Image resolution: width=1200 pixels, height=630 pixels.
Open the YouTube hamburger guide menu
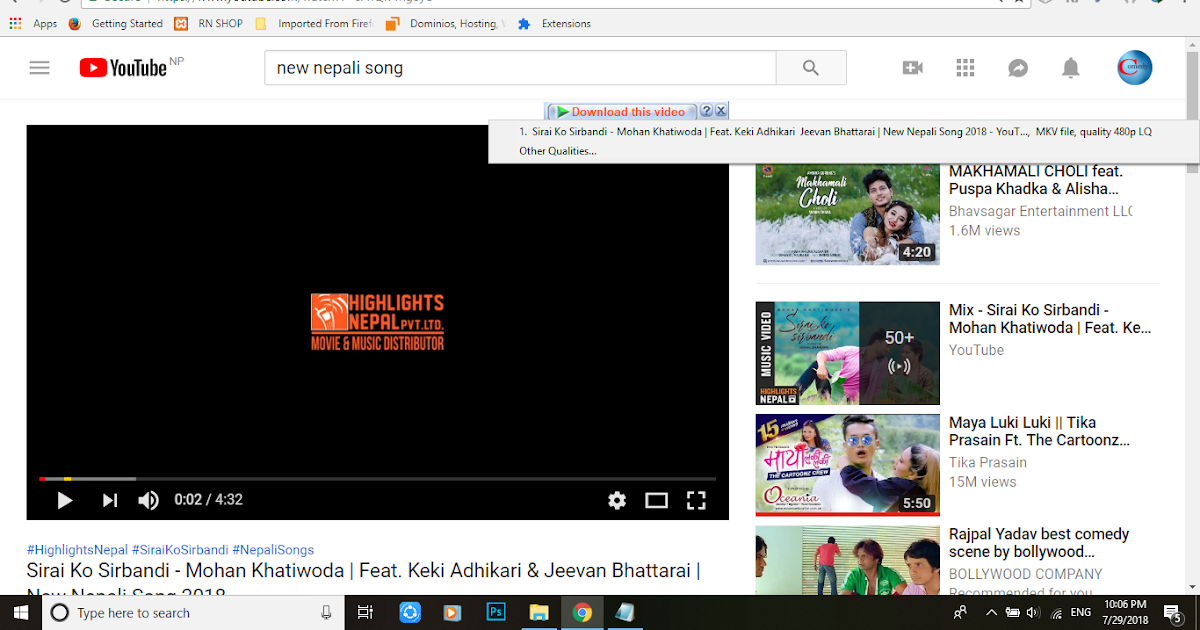39,68
